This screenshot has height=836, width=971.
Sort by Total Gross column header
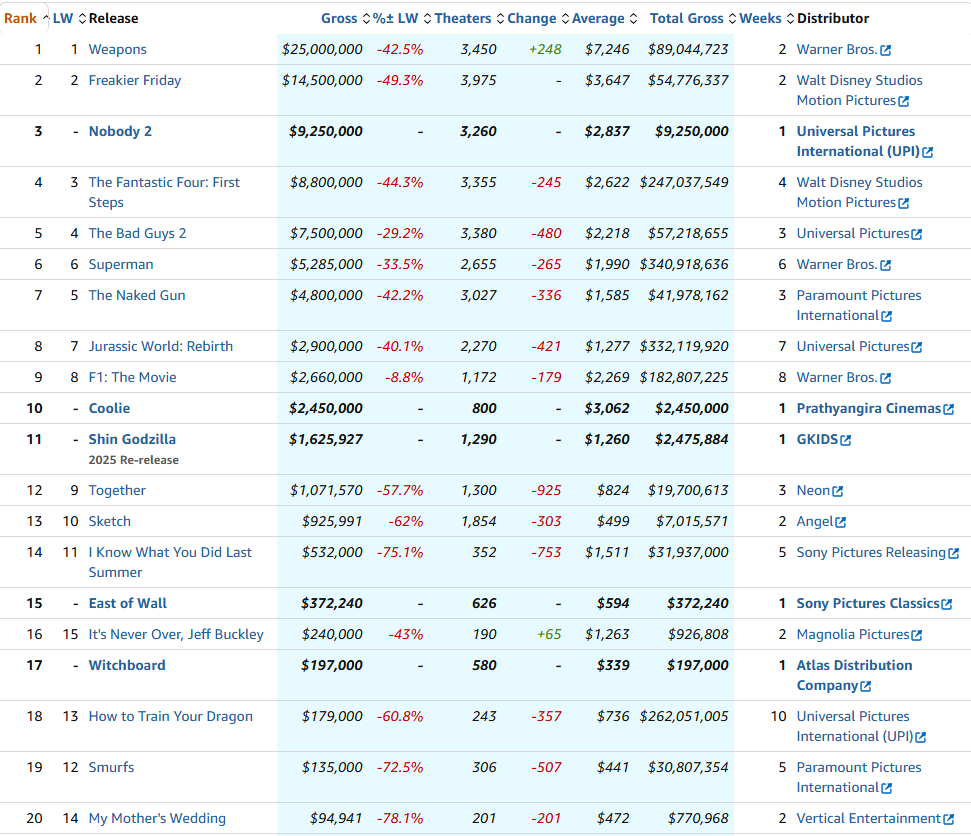(x=686, y=18)
